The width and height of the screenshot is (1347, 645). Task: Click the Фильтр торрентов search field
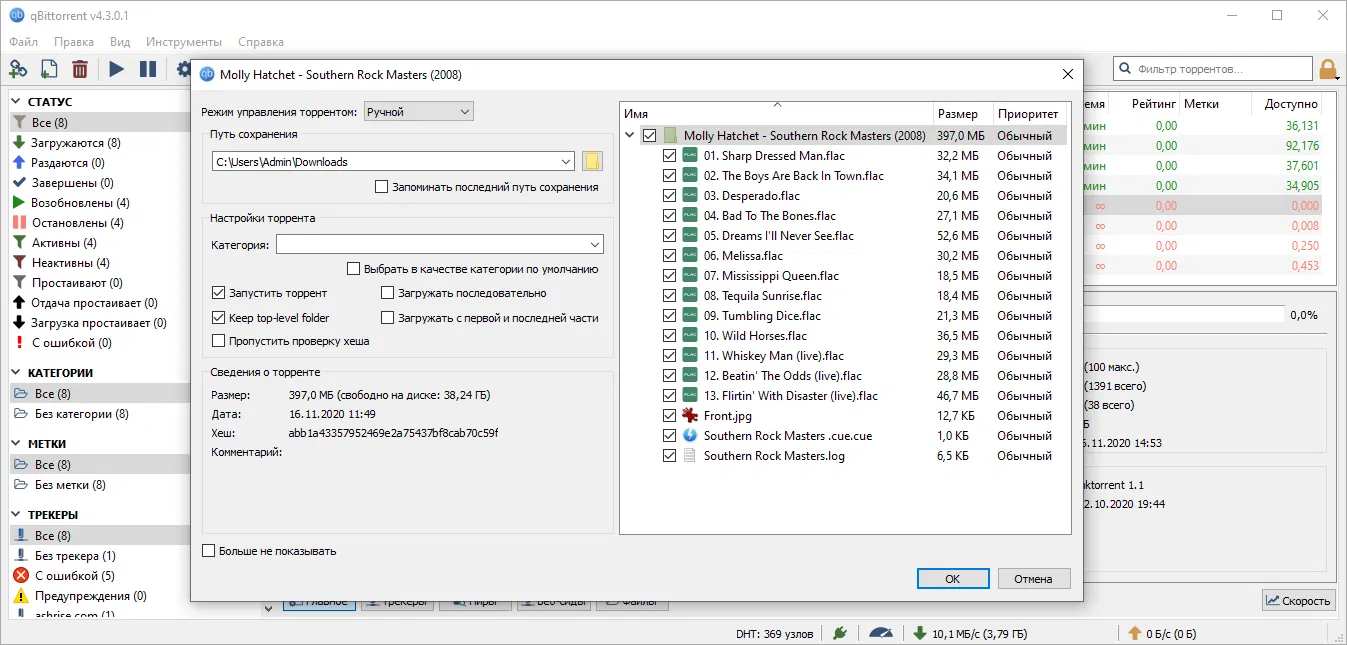(x=1212, y=69)
